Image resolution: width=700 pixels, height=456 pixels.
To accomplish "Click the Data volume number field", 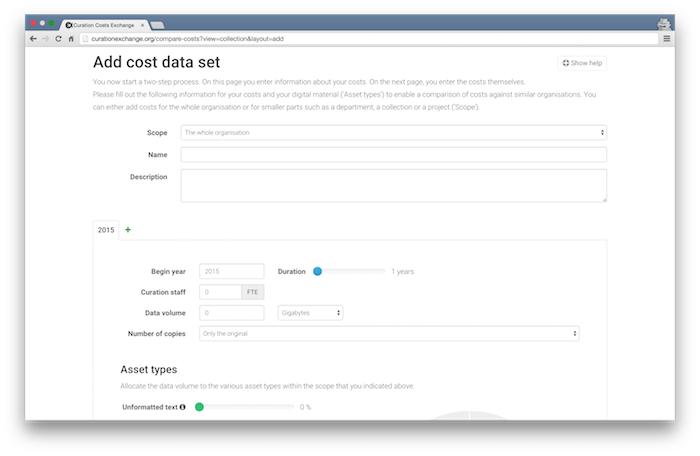I will coord(232,313).
